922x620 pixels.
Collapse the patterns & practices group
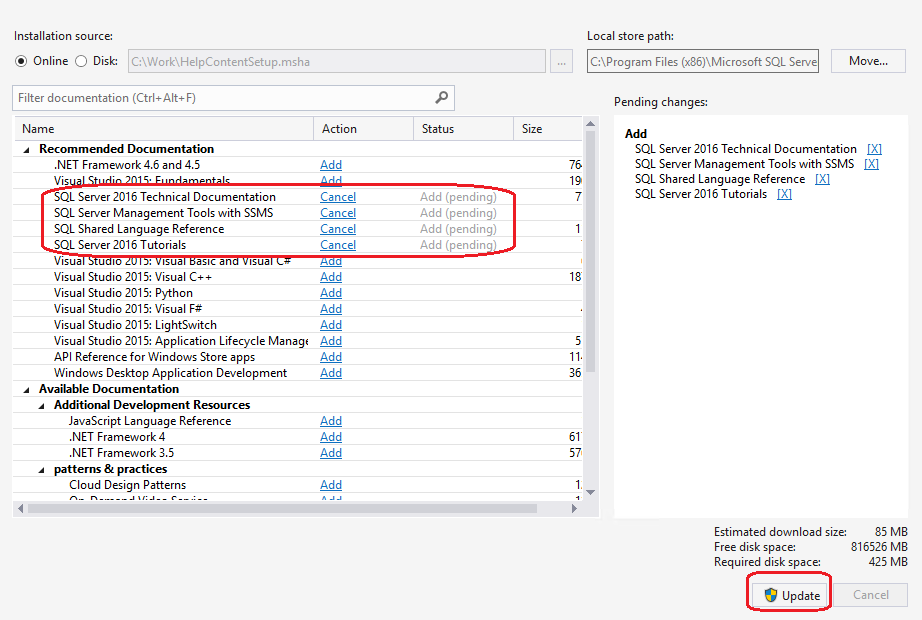pyautogui.click(x=40, y=468)
